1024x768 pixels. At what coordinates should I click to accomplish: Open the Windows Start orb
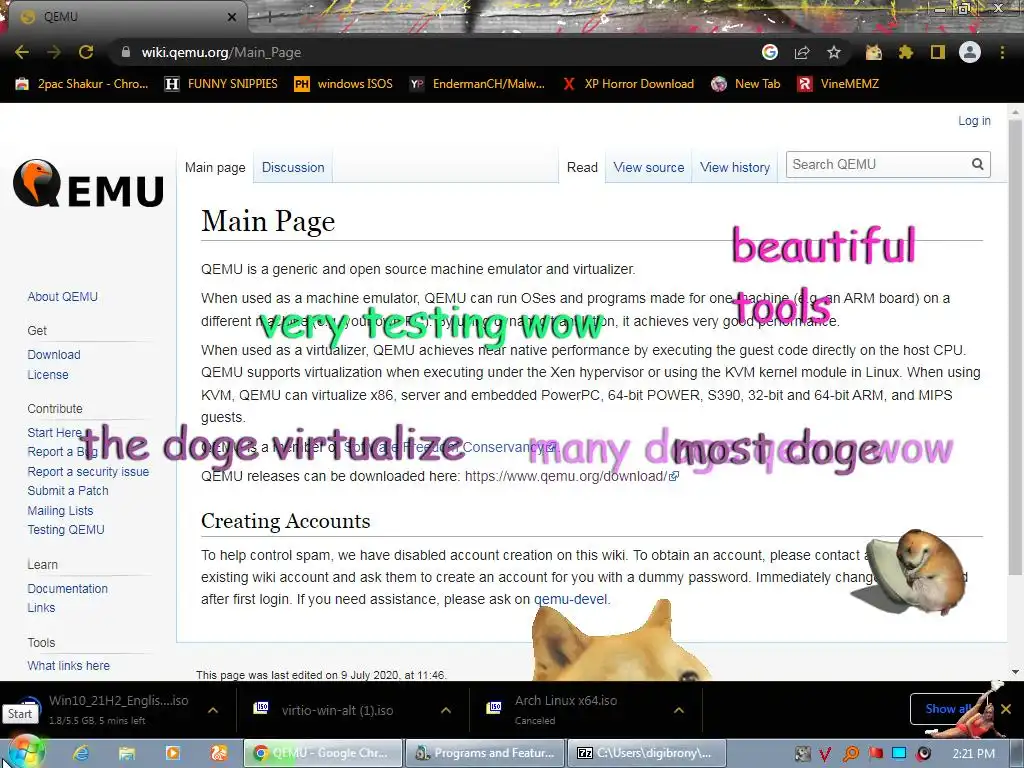point(24,752)
